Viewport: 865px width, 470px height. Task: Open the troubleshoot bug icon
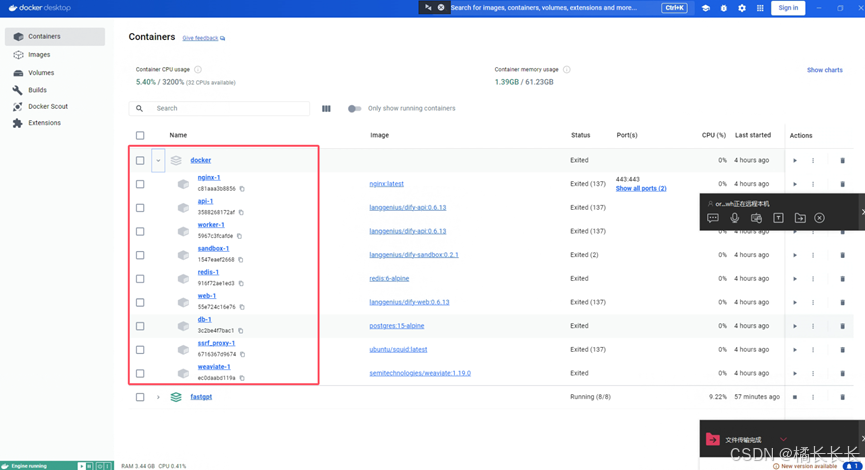[724, 8]
